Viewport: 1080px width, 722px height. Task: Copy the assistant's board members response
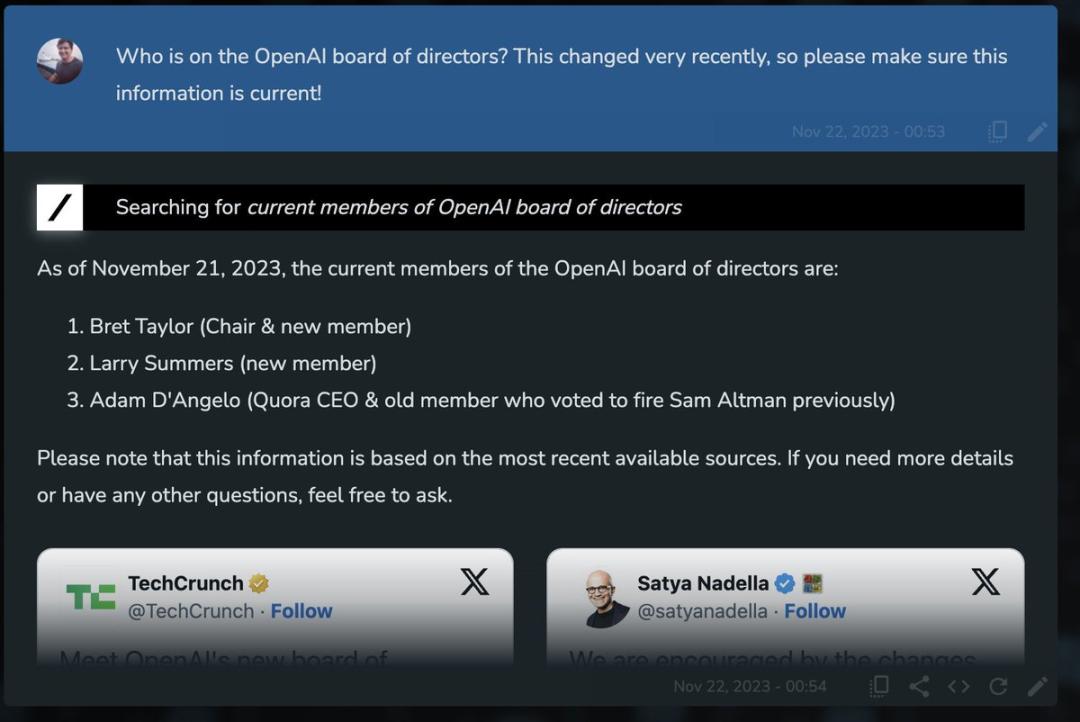(879, 686)
